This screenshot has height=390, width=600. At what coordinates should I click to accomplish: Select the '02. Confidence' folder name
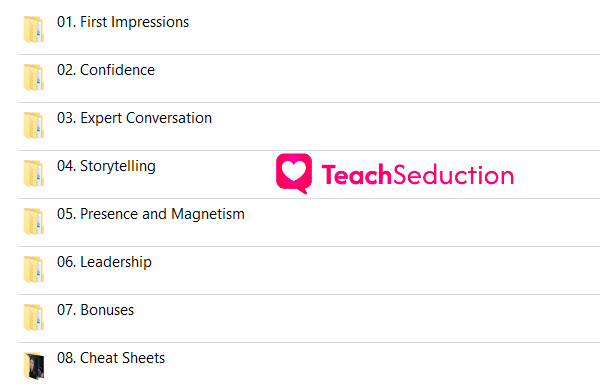pyautogui.click(x=106, y=70)
